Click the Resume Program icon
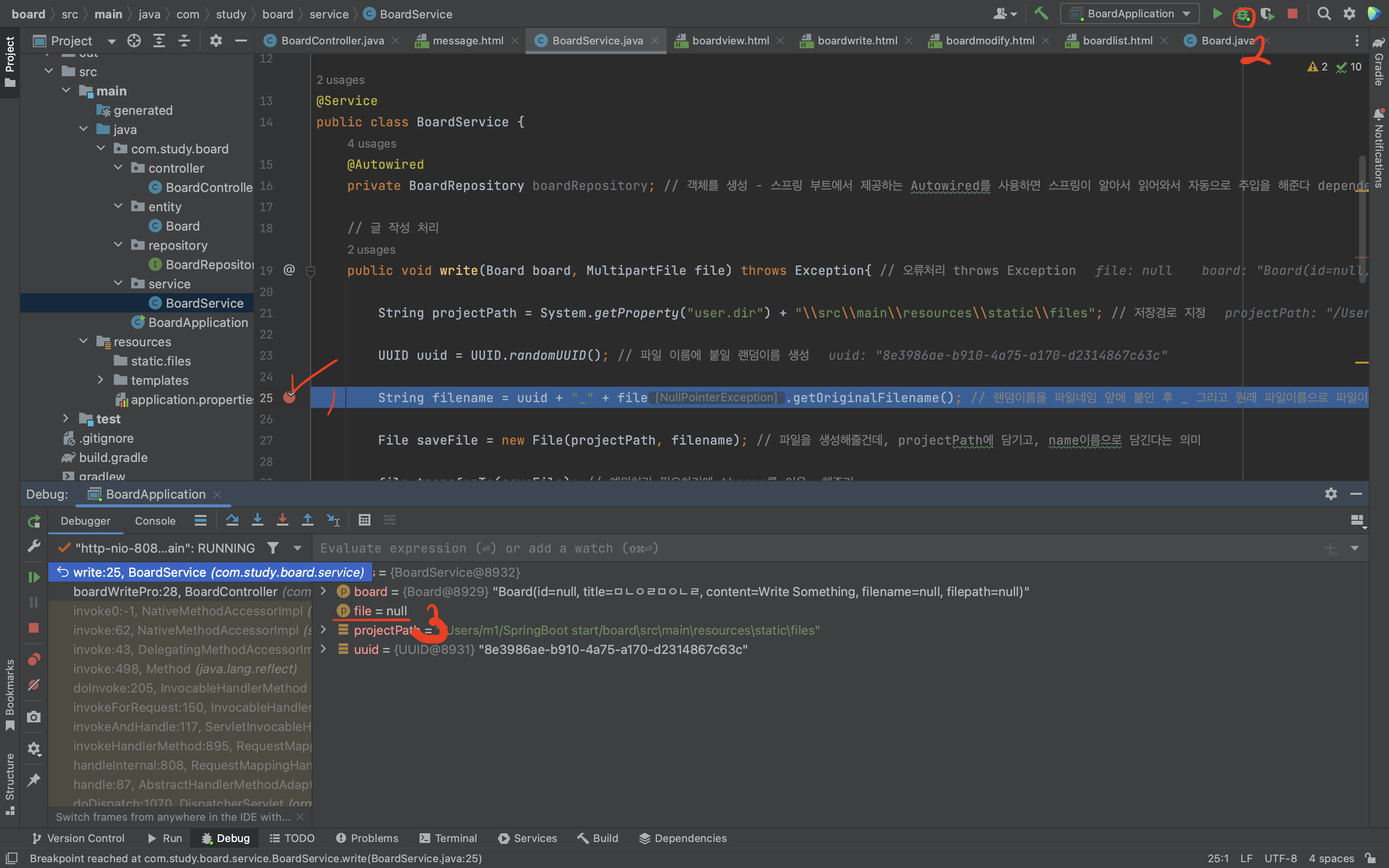 [34, 577]
